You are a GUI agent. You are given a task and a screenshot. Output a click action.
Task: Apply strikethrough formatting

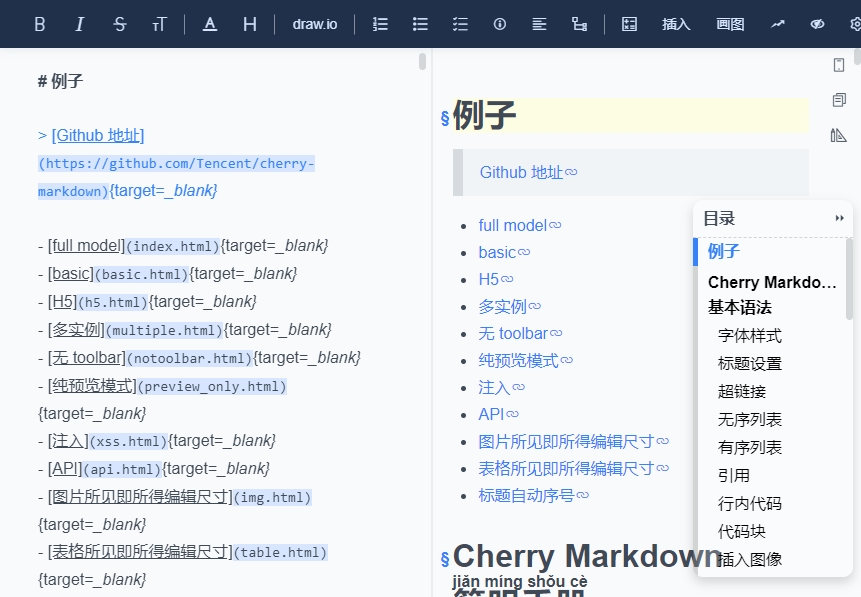(x=120, y=24)
